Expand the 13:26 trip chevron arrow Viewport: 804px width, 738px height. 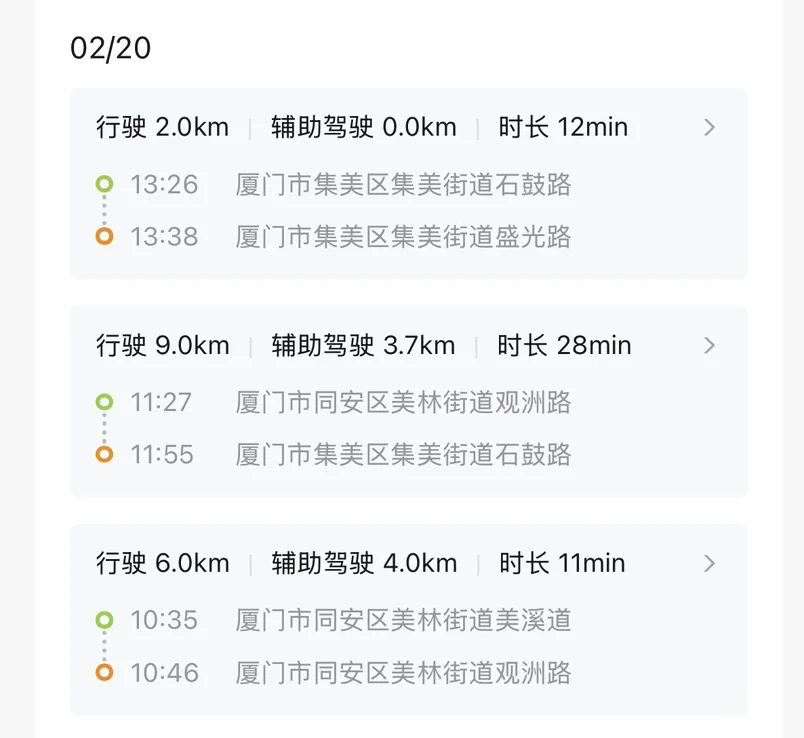pyautogui.click(x=709, y=127)
